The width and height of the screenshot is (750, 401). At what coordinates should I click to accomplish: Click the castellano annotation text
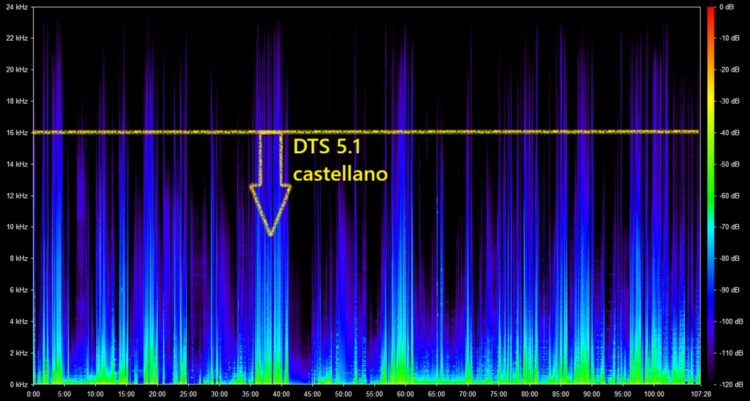click(x=340, y=174)
